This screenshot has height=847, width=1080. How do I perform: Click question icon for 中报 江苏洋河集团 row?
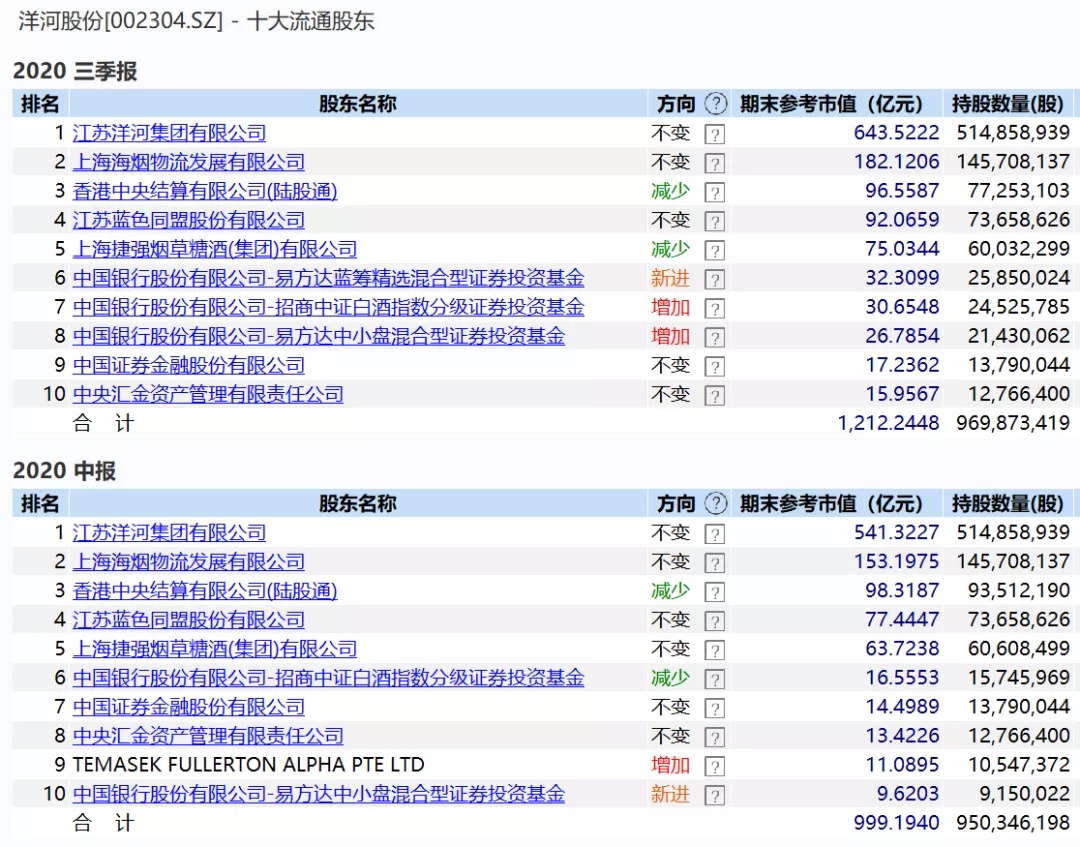tap(714, 534)
